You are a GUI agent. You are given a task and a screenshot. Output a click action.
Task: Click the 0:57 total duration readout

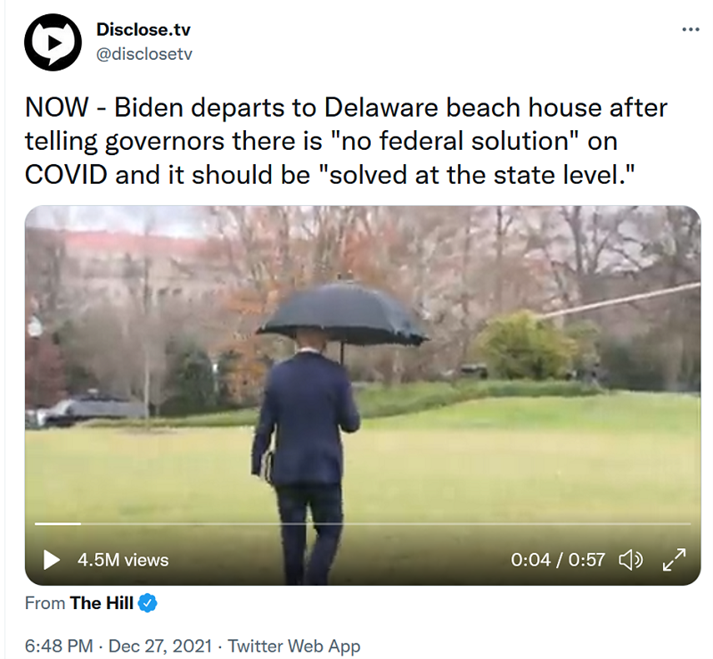pyautogui.click(x=587, y=560)
